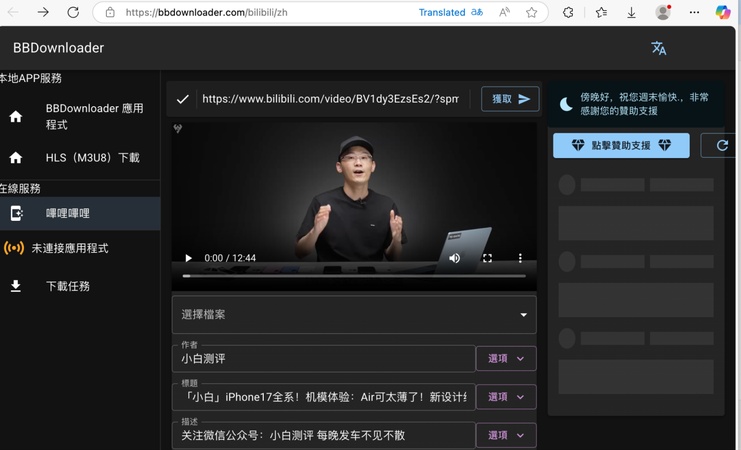Click the 獲取 fetch button
741x450 pixels.
click(510, 99)
